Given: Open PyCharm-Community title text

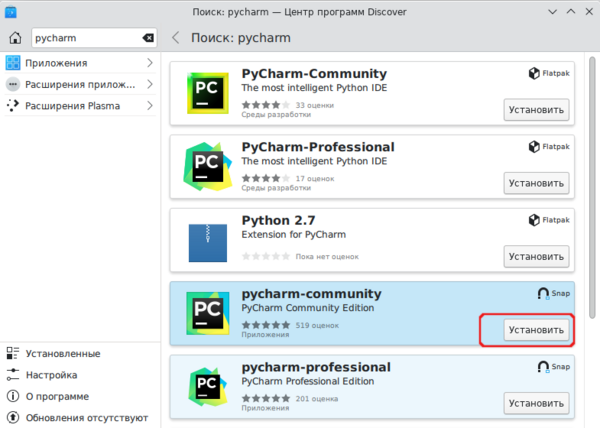Looking at the screenshot, I should coord(314,73).
